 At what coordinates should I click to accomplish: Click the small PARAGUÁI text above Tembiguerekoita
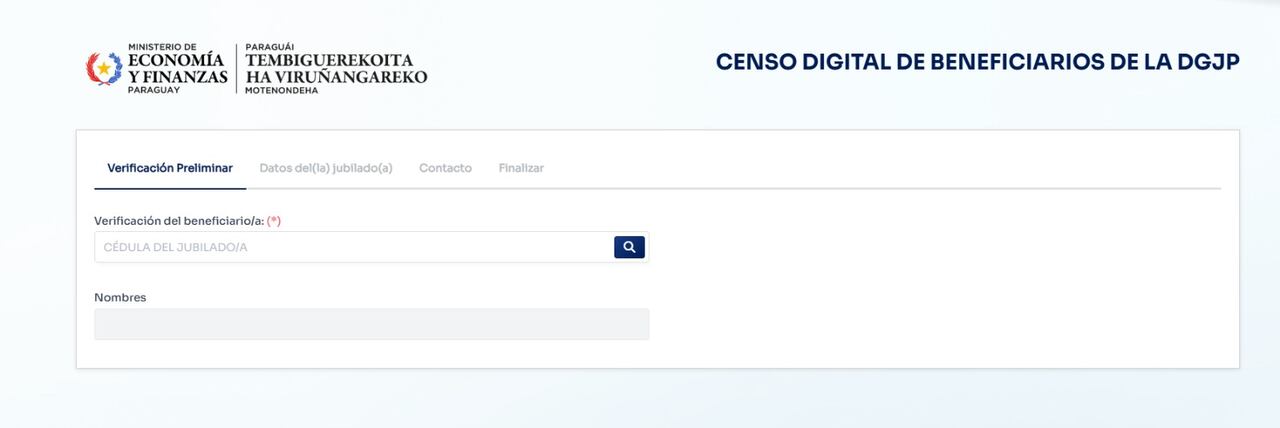point(269,47)
